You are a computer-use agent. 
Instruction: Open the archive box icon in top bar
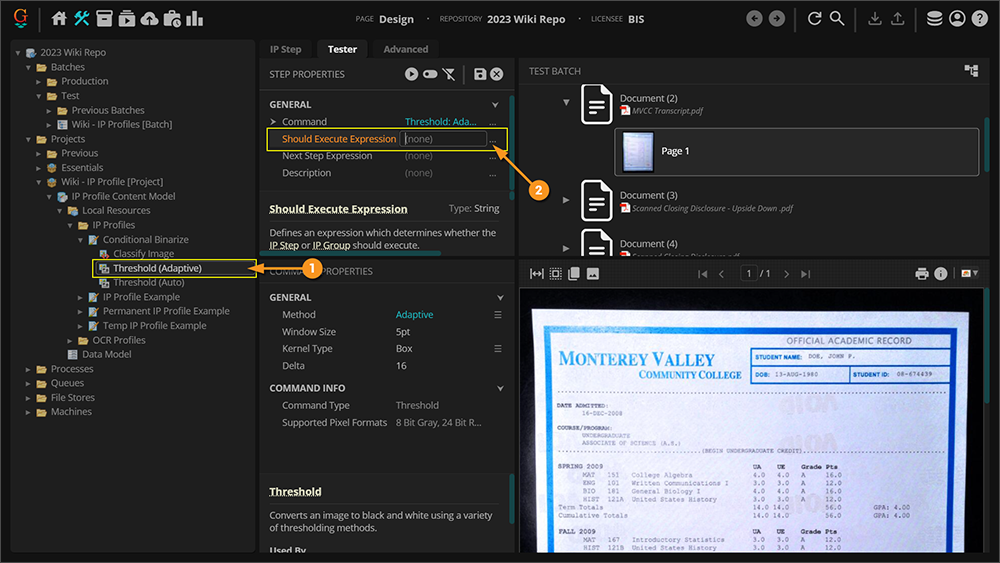pos(104,18)
